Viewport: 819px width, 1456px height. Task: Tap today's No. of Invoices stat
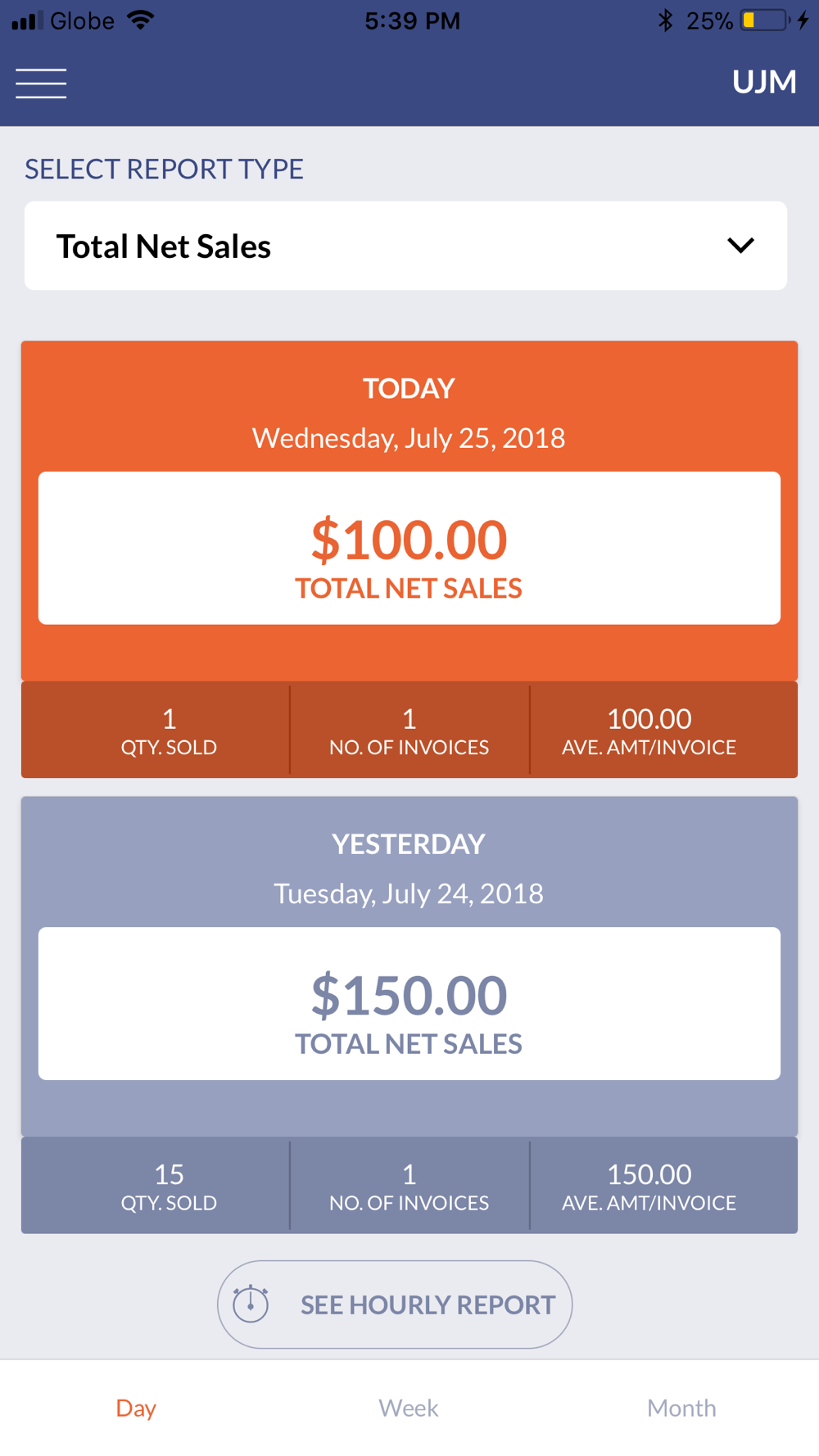(x=409, y=730)
